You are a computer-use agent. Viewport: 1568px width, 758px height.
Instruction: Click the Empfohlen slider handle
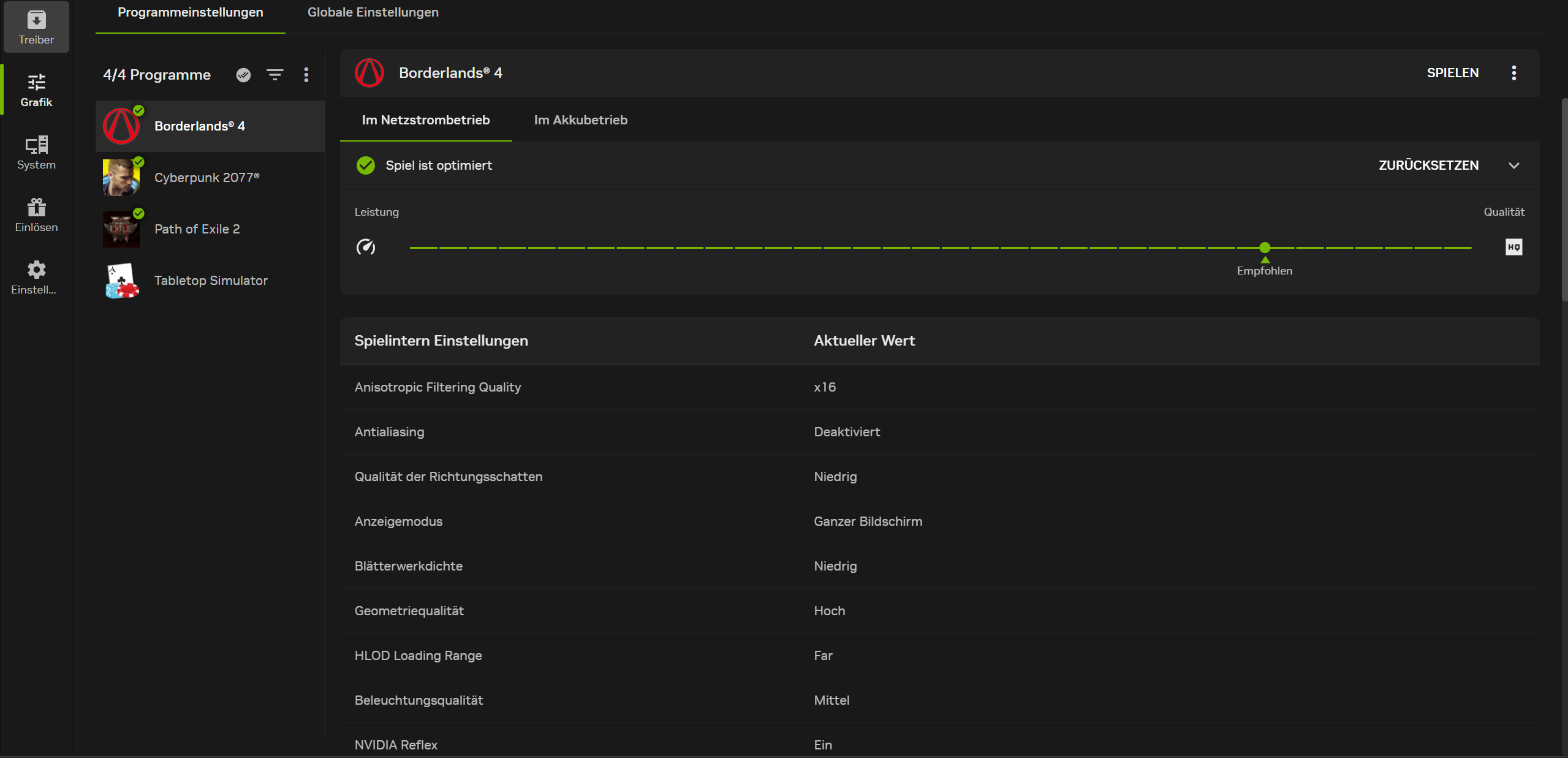1265,248
